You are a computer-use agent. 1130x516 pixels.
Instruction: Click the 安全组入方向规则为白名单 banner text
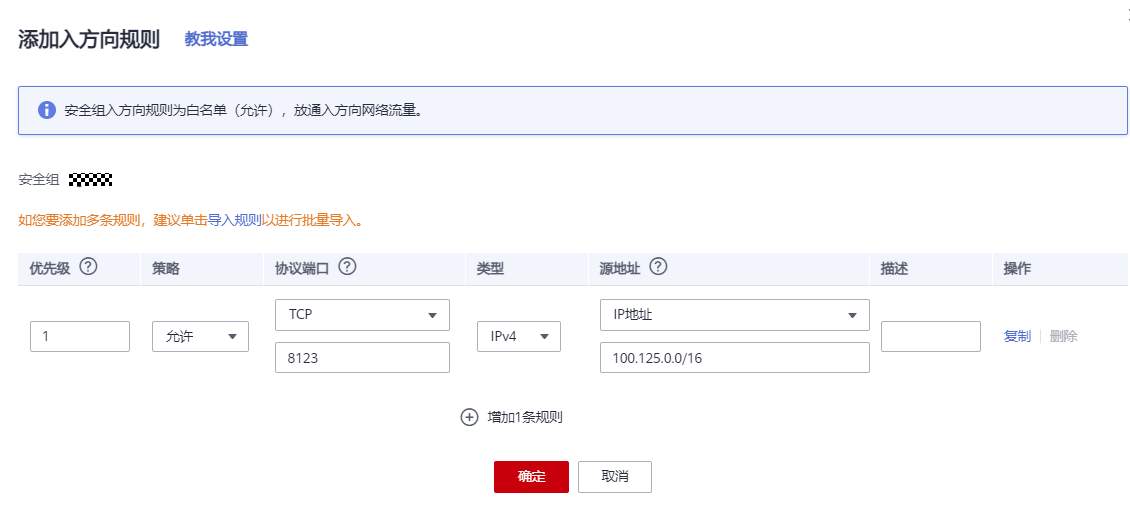(243, 111)
